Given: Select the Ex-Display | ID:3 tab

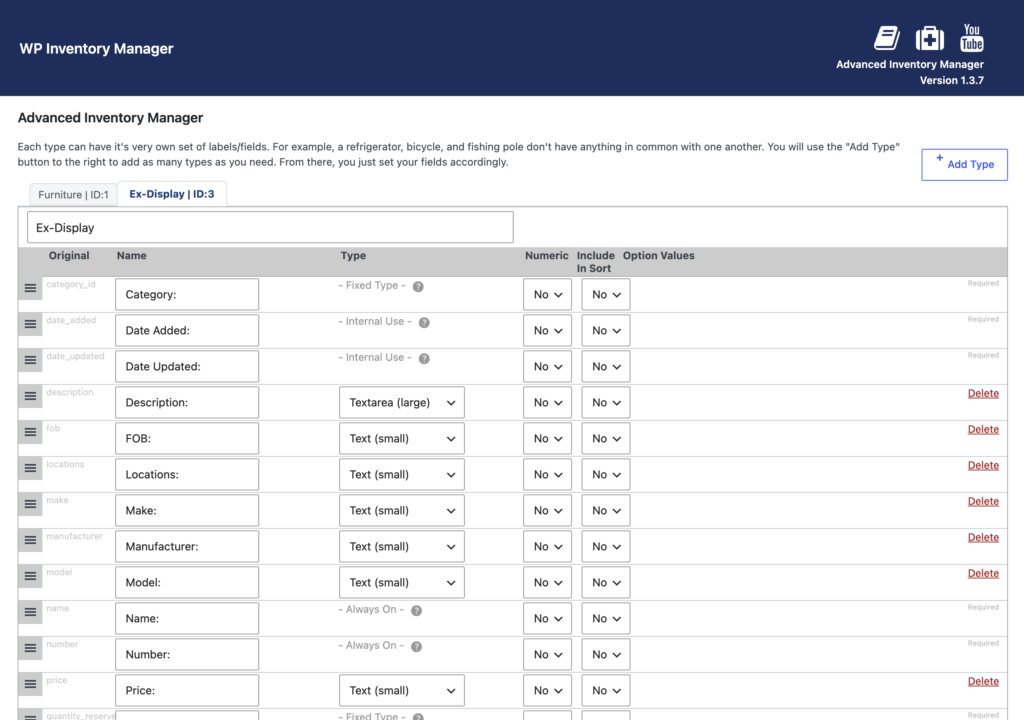Looking at the screenshot, I should 172,194.
